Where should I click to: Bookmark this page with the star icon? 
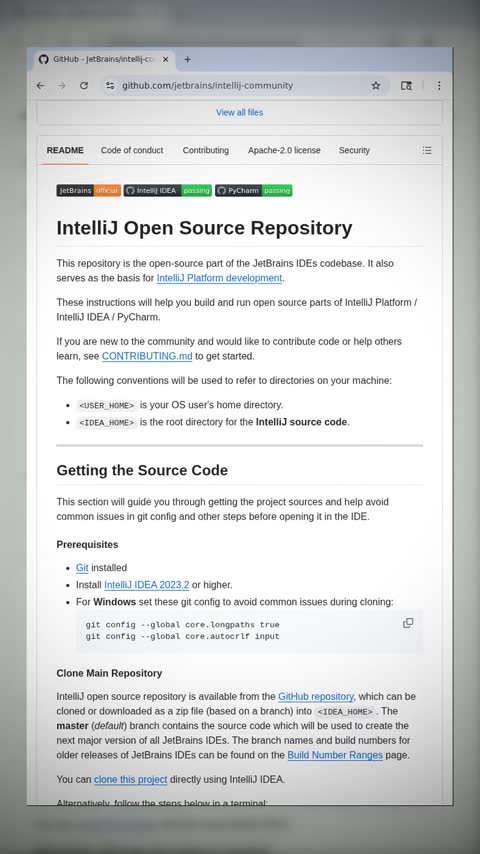pyautogui.click(x=376, y=86)
